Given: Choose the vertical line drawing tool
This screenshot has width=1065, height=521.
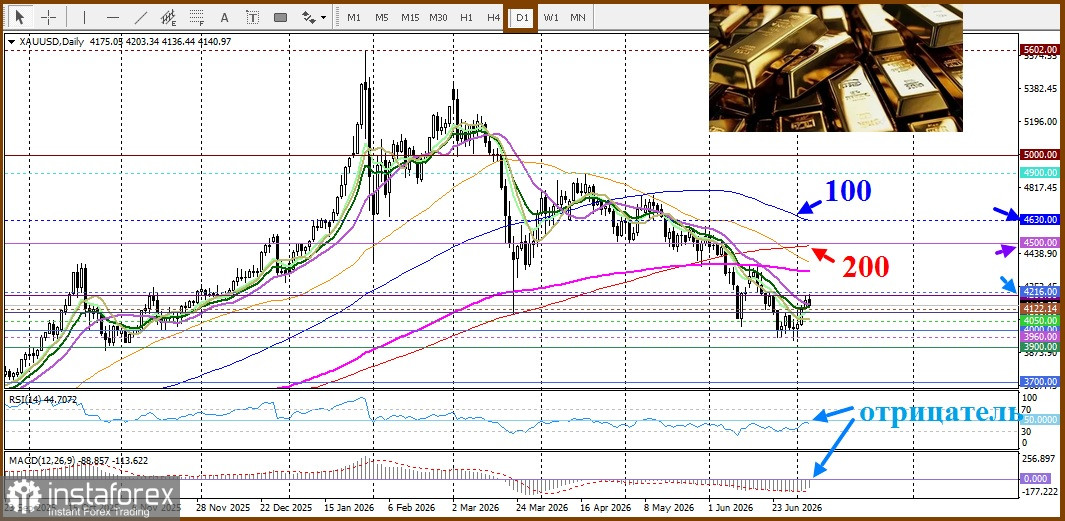Looking at the screenshot, I should (84, 17).
